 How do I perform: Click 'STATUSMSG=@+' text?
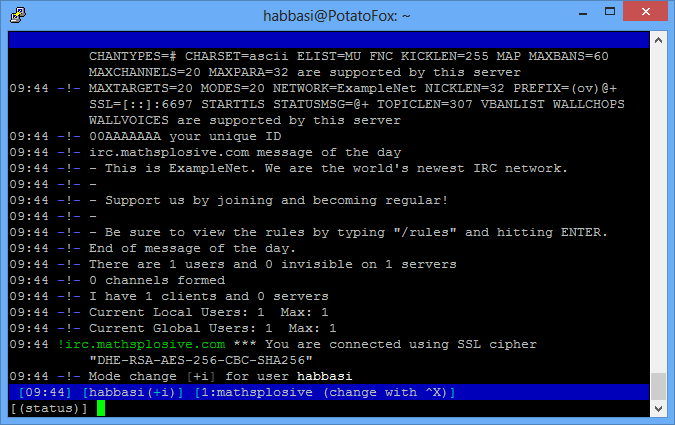[321, 104]
